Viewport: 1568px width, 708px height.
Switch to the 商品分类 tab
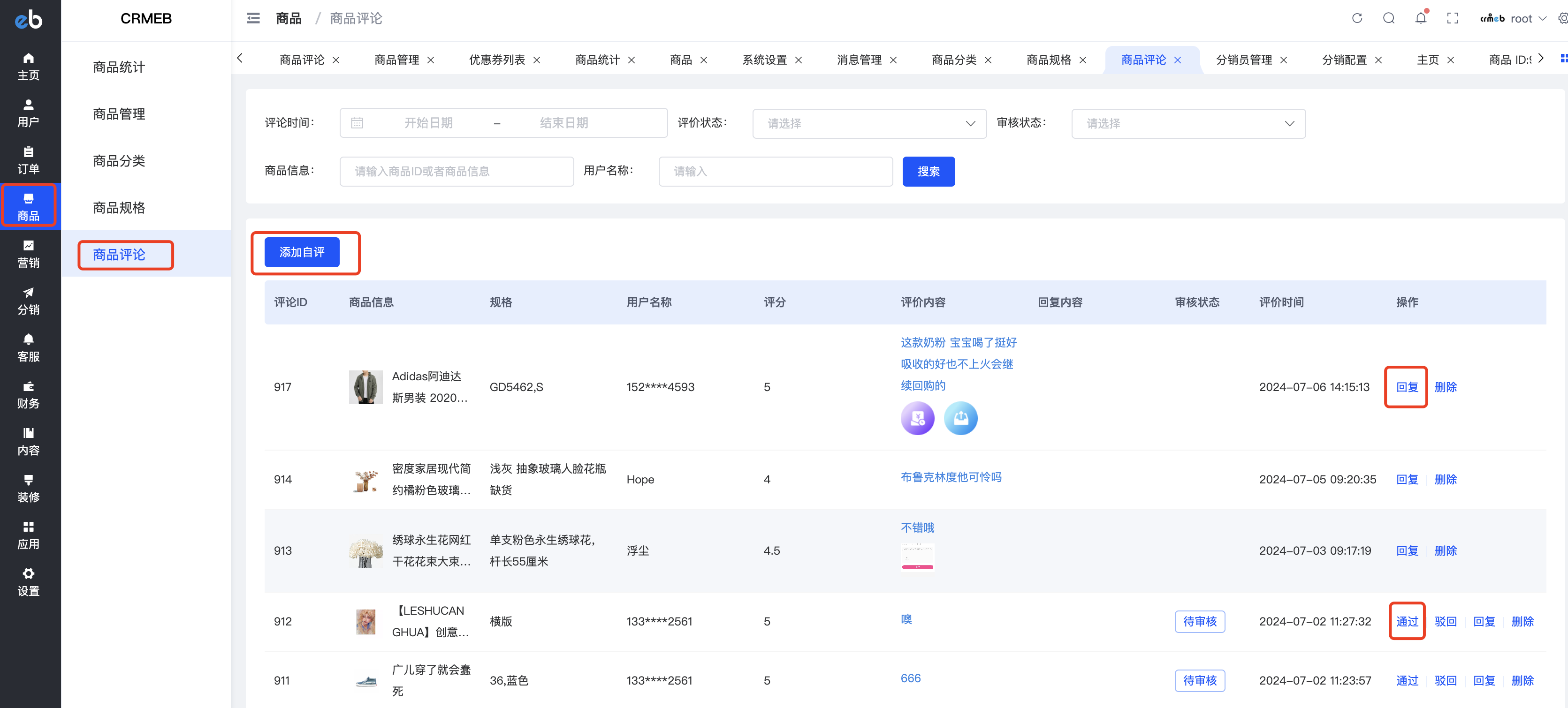point(953,60)
